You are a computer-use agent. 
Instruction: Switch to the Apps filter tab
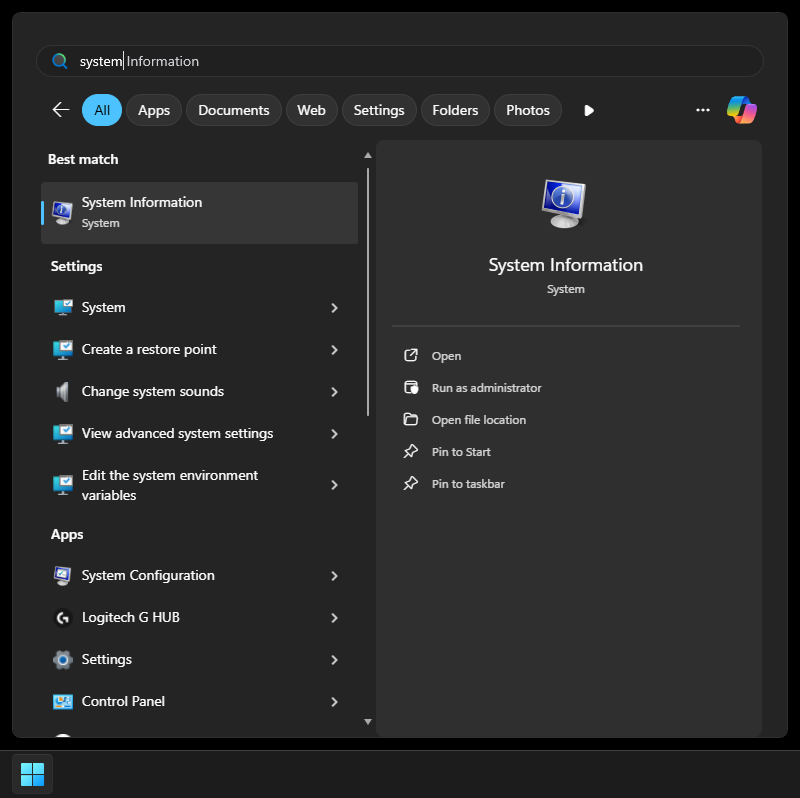pos(154,110)
